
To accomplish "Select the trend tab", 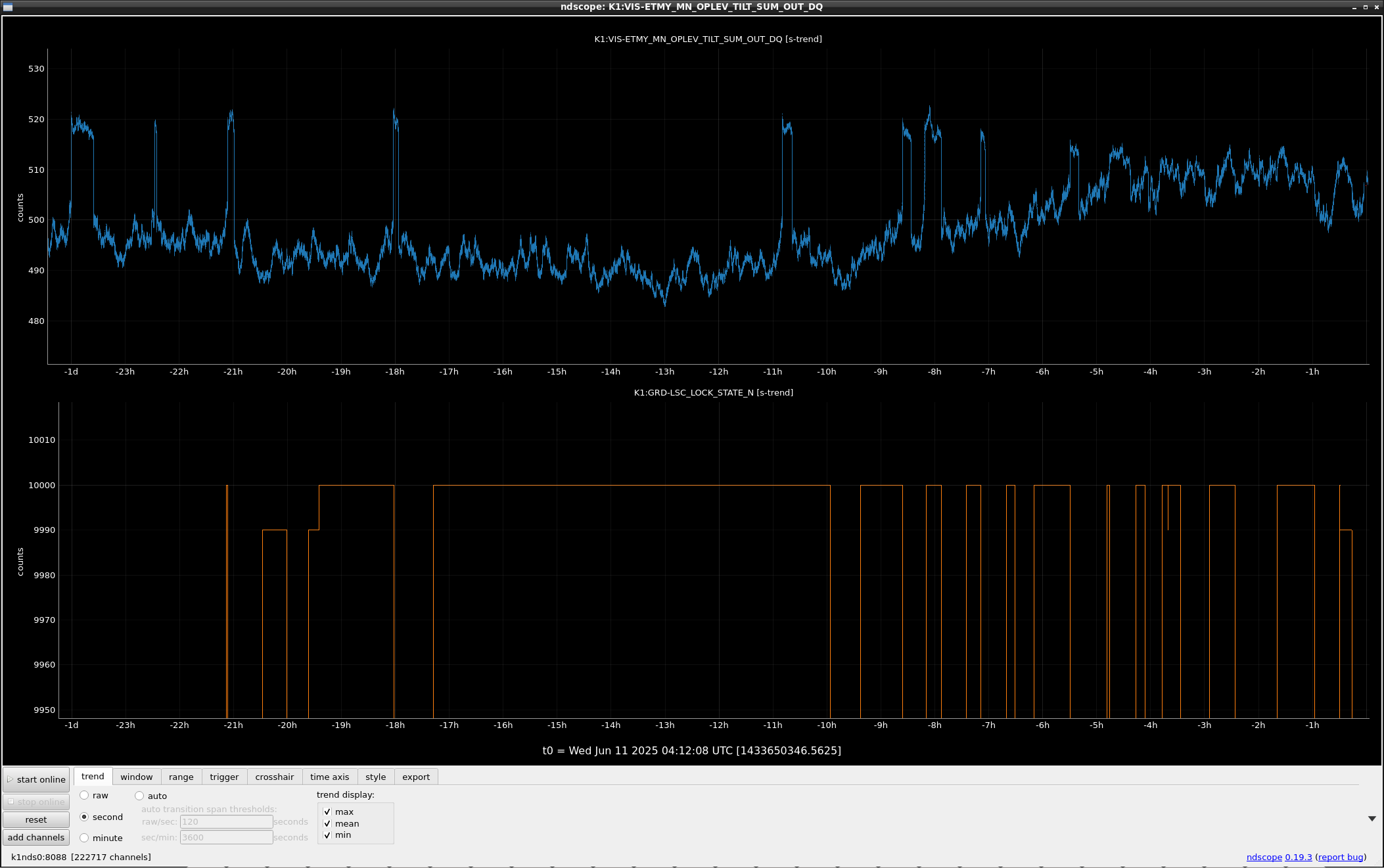I will tap(93, 776).
